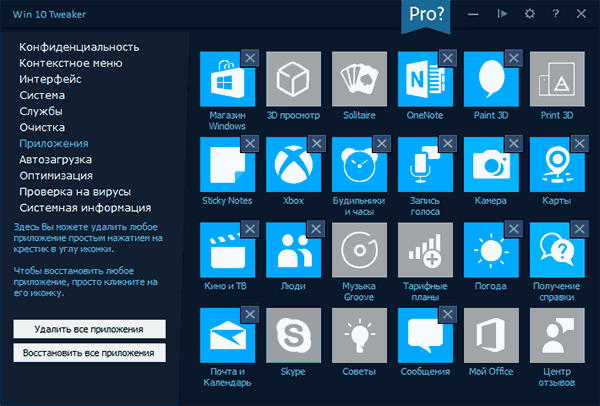Delete Карты via its corner X
Viewport: 600px width, 406px height.
(579, 143)
